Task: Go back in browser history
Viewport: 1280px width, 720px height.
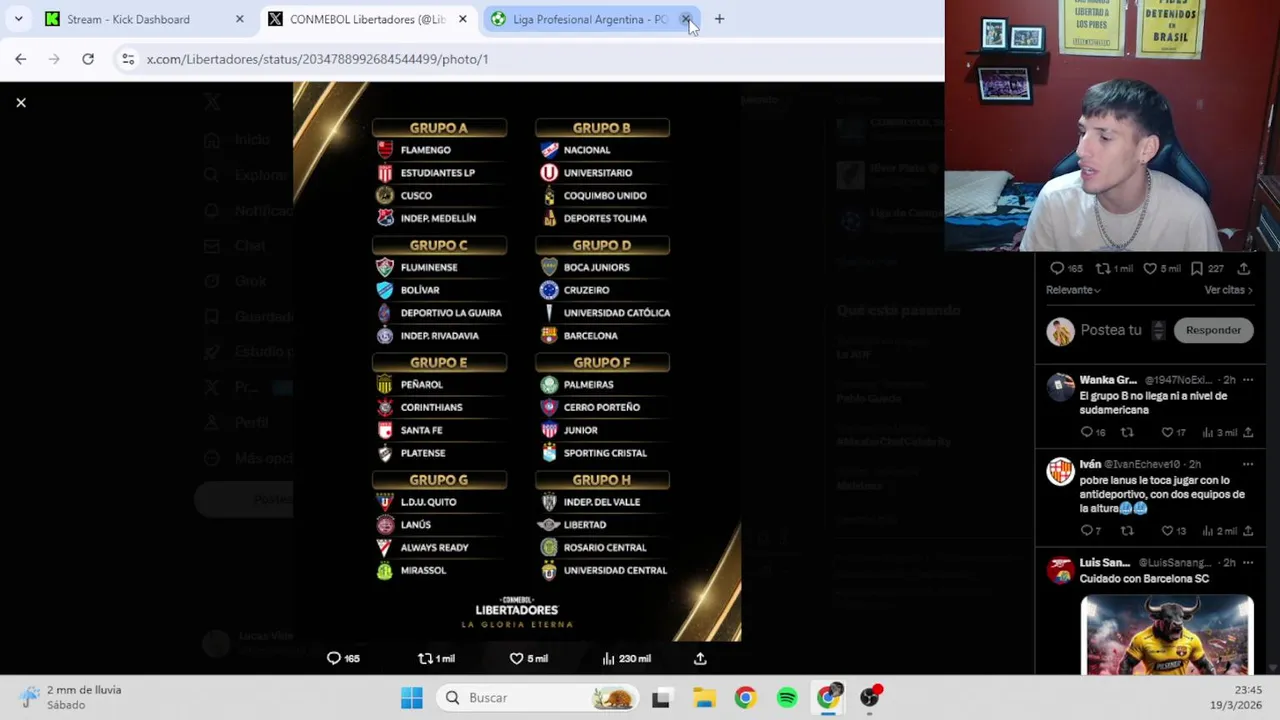Action: coord(20,59)
